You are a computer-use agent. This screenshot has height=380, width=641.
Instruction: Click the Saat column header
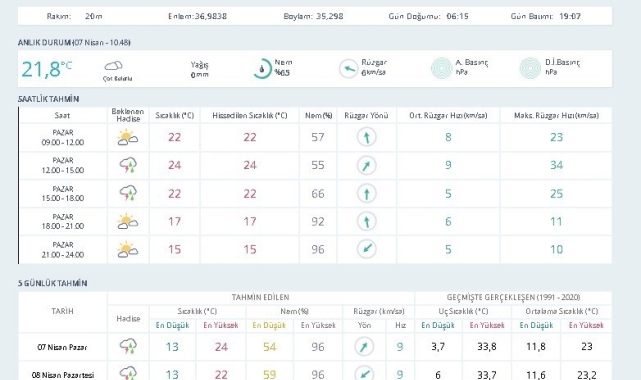(x=63, y=116)
